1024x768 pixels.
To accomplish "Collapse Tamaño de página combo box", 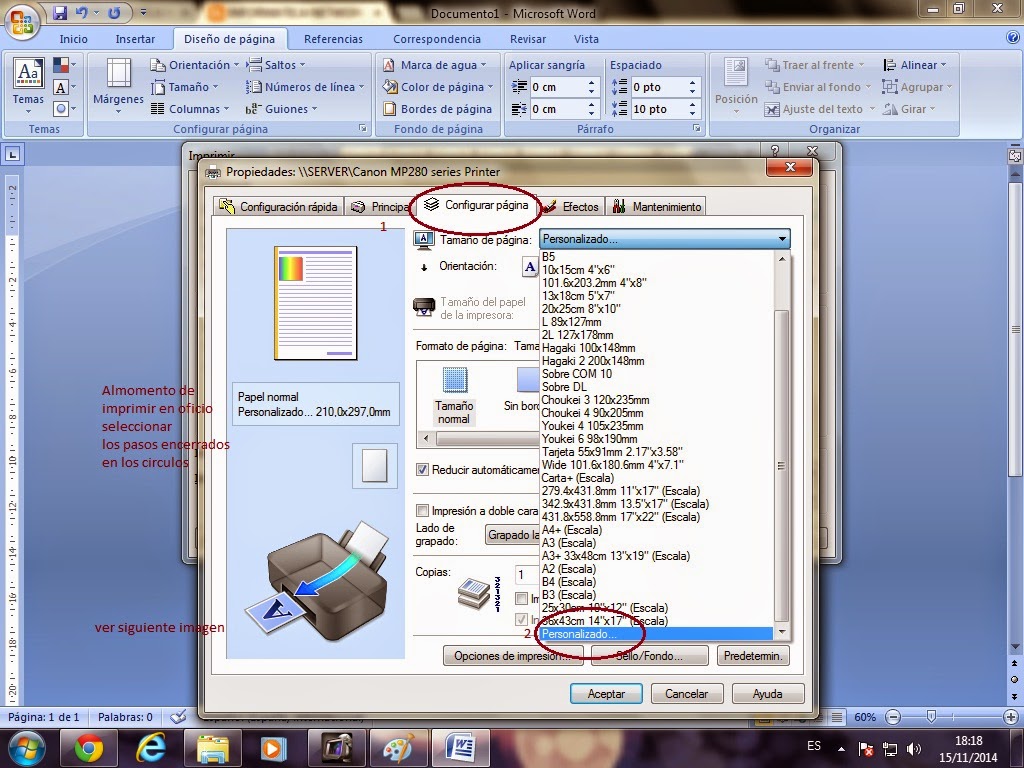I will (x=782, y=239).
